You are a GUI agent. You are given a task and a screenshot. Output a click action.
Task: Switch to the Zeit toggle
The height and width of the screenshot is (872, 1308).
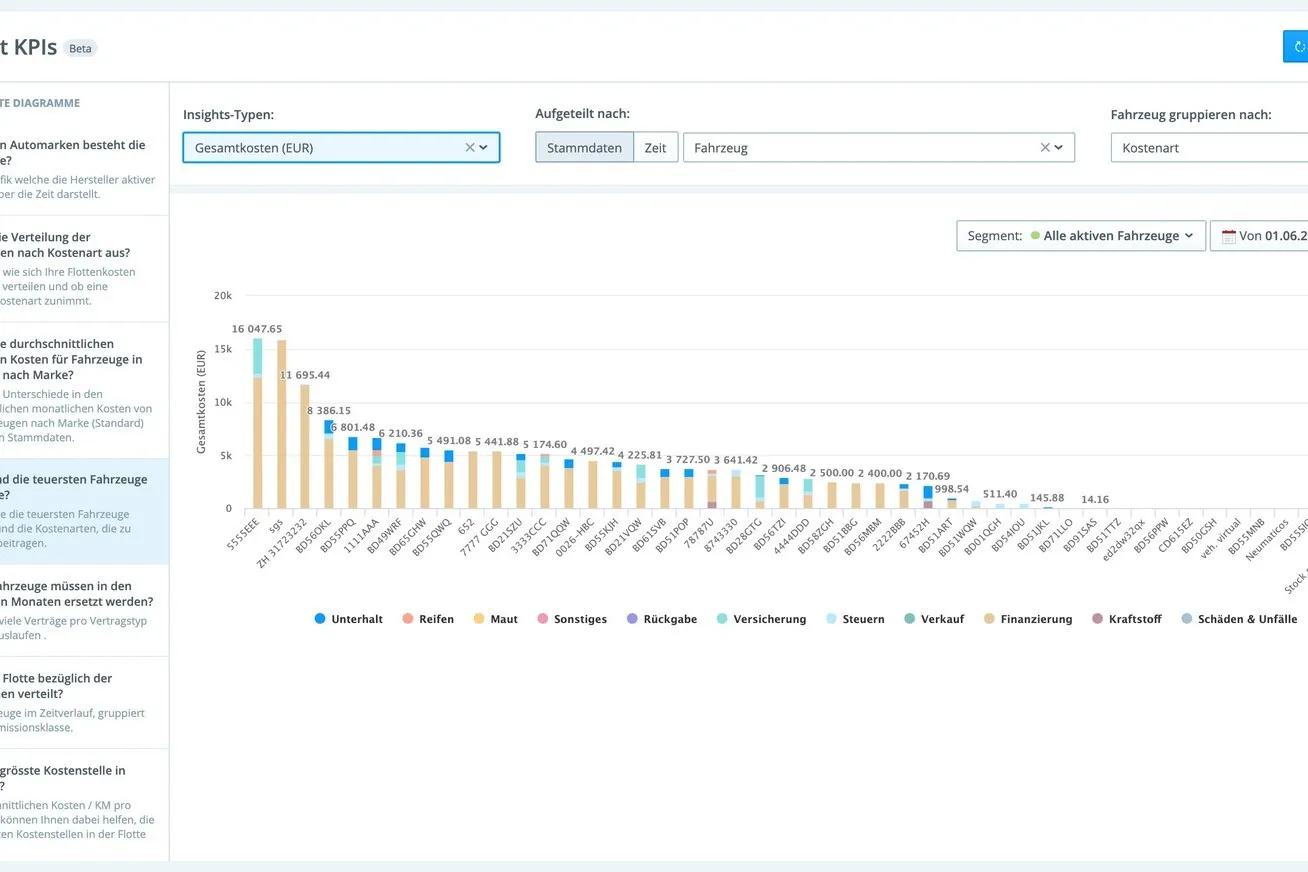(655, 148)
